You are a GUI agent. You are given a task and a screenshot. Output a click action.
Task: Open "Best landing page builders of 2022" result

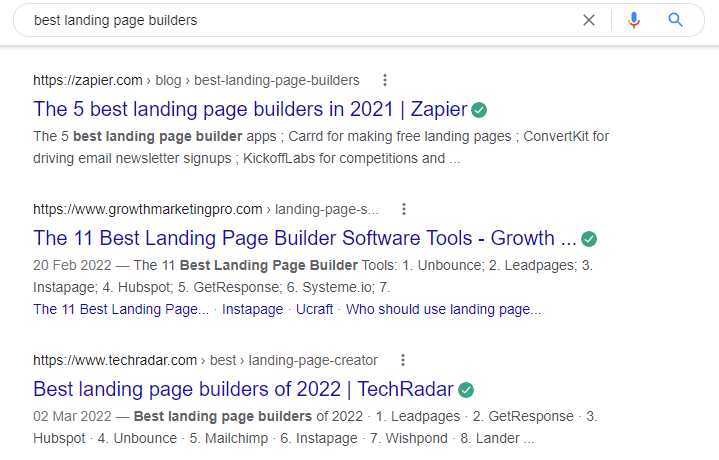point(243,389)
